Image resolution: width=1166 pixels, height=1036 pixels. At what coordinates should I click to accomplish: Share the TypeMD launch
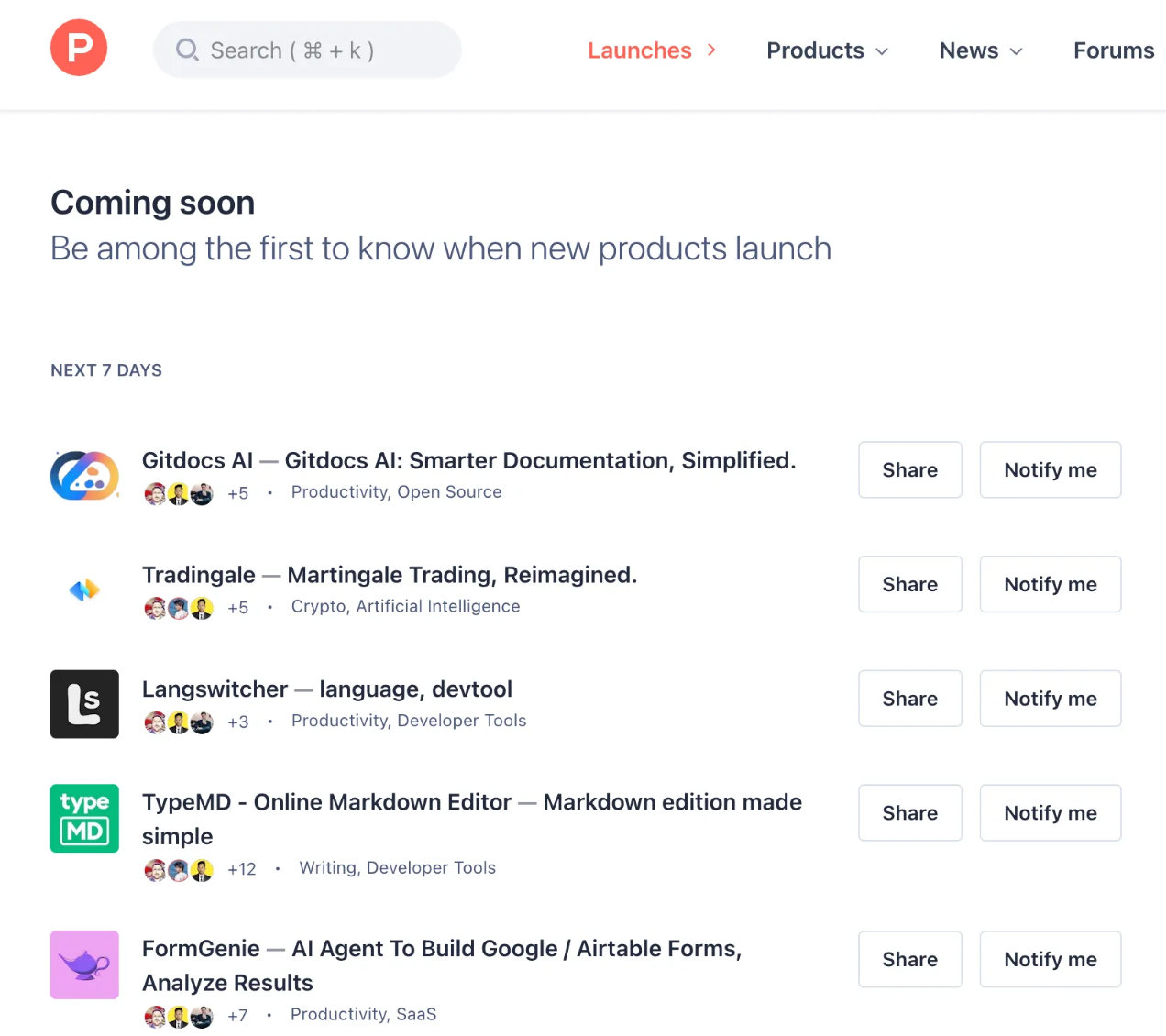coord(910,812)
